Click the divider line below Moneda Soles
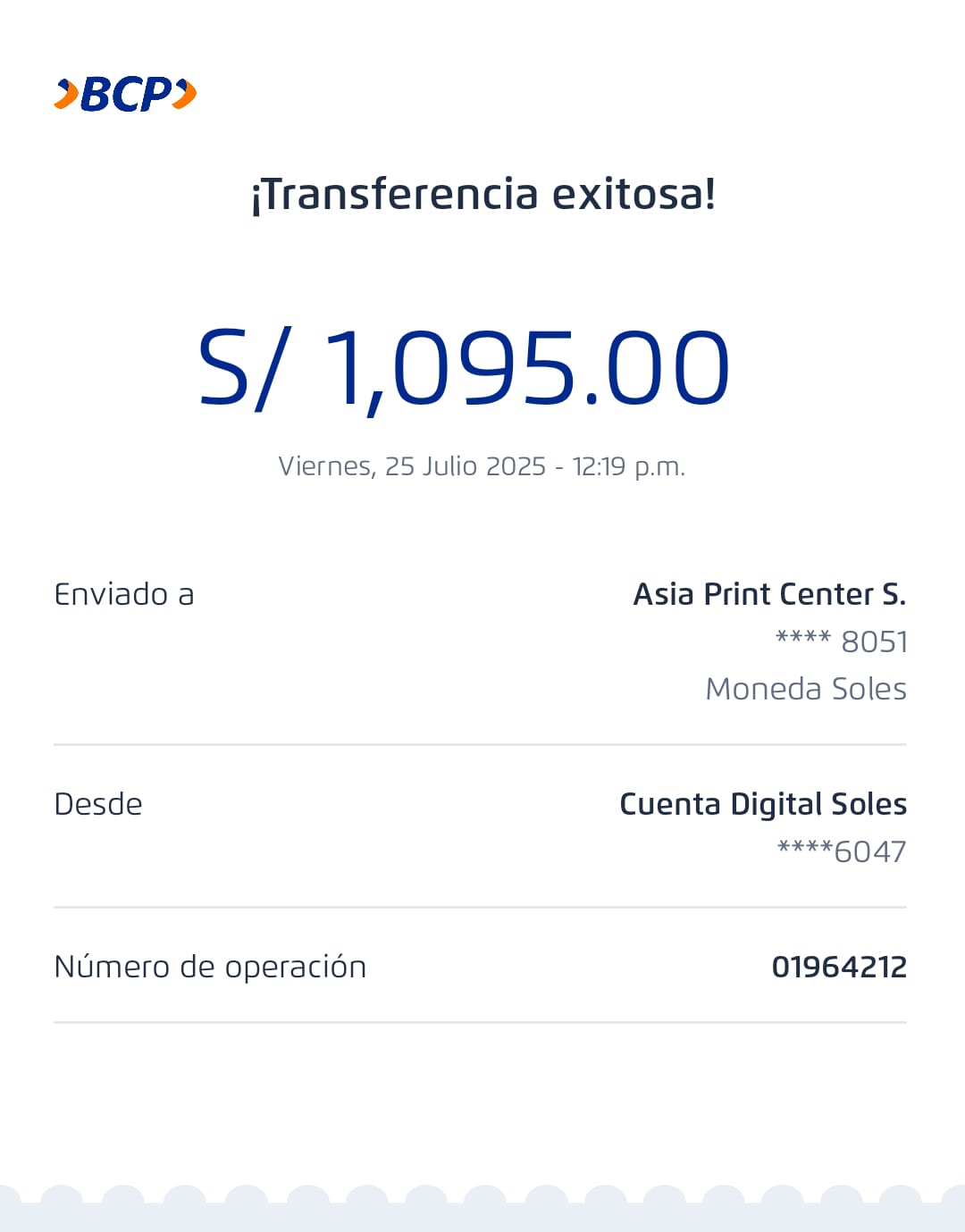Screen dimensions: 965x1232 480,744
